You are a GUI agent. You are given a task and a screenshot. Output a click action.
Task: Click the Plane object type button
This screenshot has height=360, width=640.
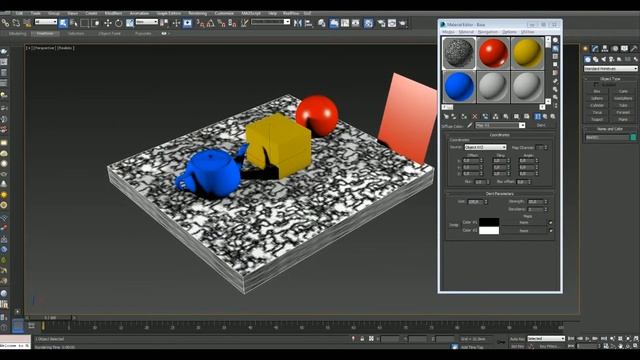click(x=623, y=119)
